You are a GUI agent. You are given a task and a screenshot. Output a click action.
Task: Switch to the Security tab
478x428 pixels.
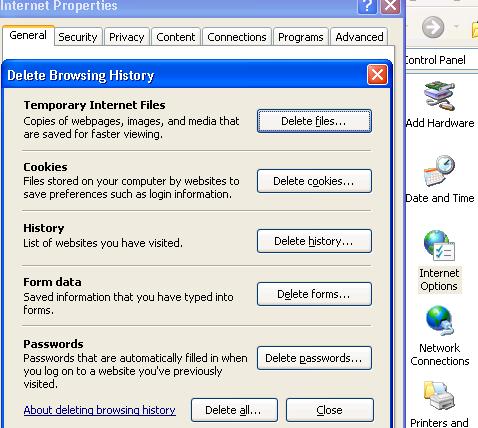[78, 37]
